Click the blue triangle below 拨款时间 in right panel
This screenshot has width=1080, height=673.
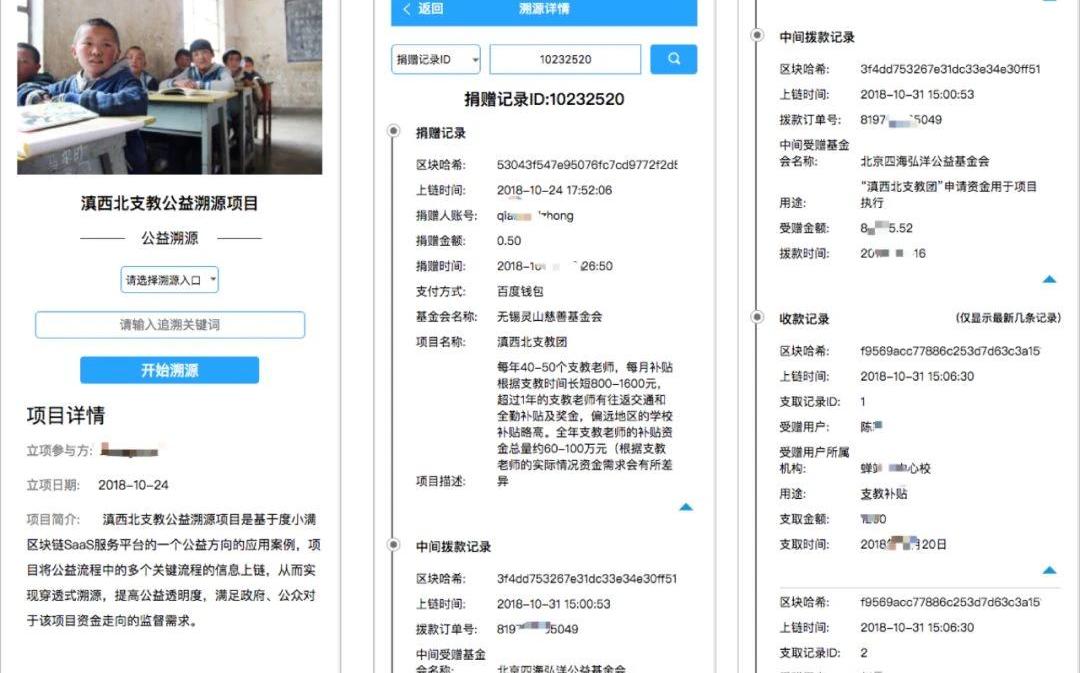pos(1048,280)
